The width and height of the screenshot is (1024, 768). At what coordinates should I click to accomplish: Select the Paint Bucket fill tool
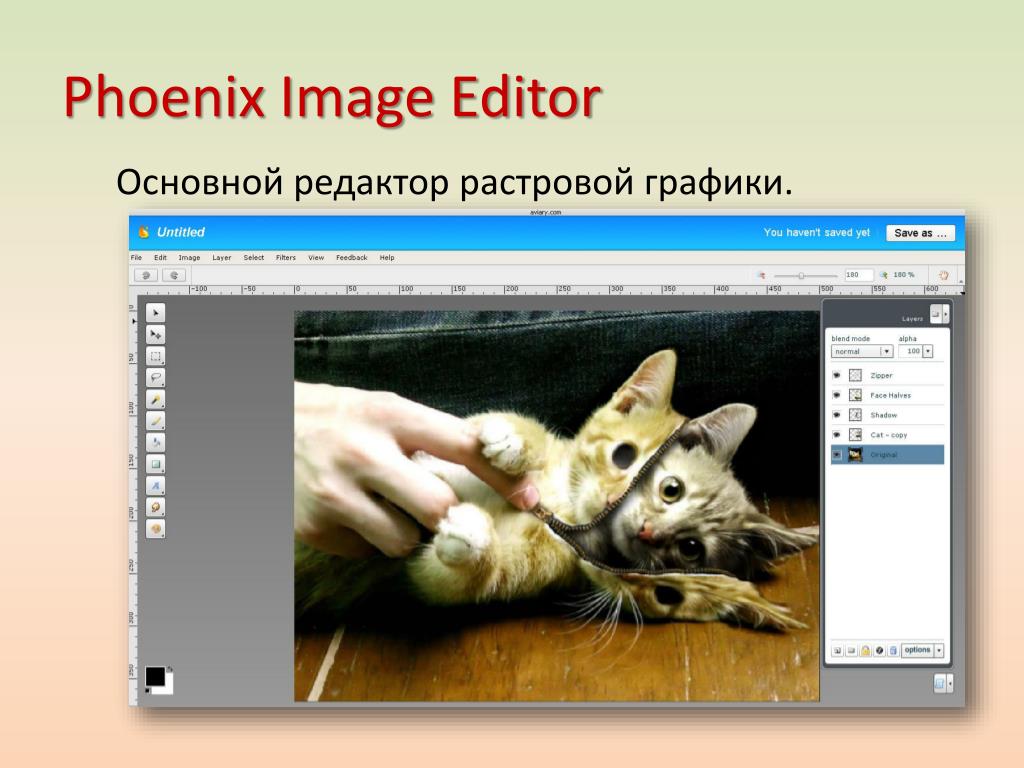pyautogui.click(x=155, y=443)
